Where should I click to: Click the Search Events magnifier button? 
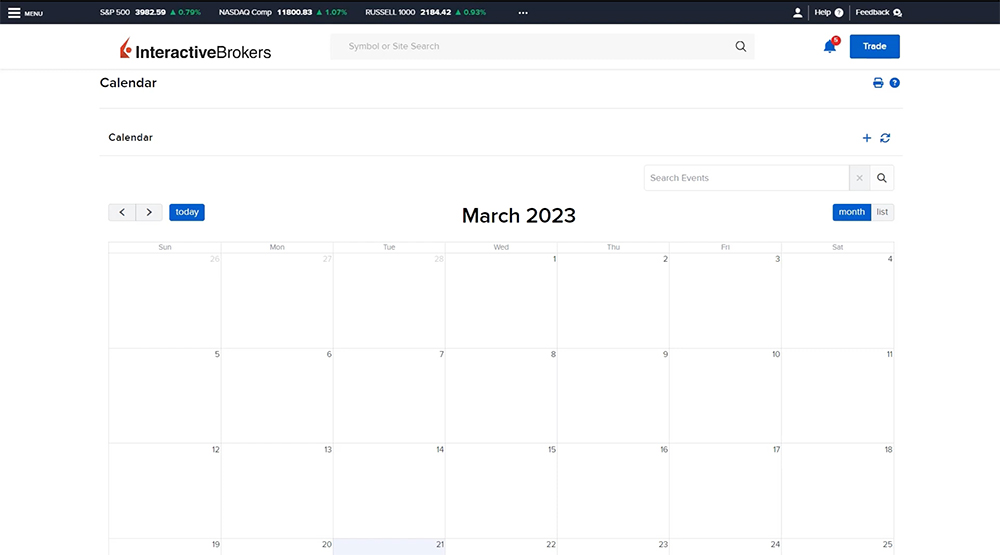[882, 178]
